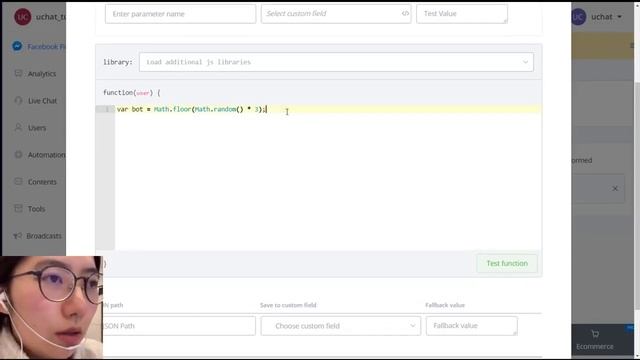Image resolution: width=640 pixels, height=360 pixels.
Task: Click the Contents sidebar icon
Action: click(18, 181)
